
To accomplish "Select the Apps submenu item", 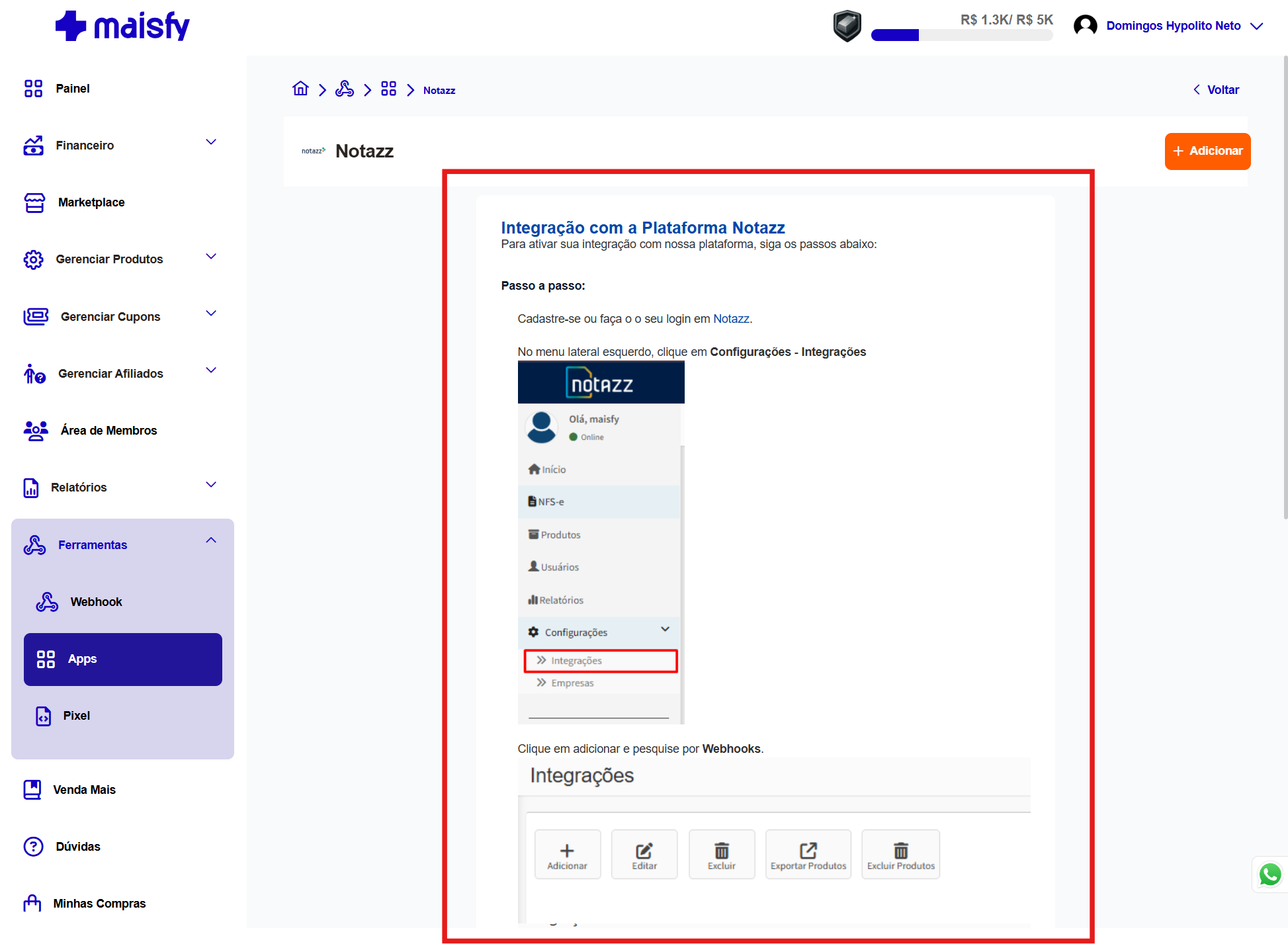I will (x=122, y=659).
